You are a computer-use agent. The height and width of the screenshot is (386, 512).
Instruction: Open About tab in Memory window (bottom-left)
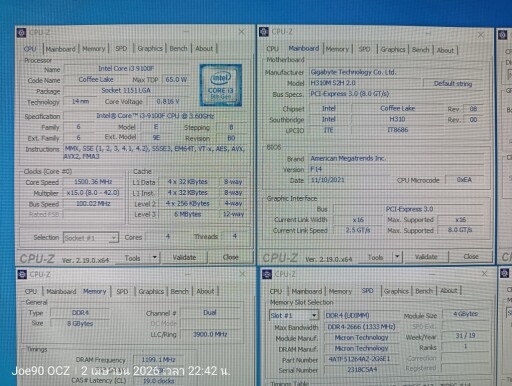pyautogui.click(x=205, y=291)
